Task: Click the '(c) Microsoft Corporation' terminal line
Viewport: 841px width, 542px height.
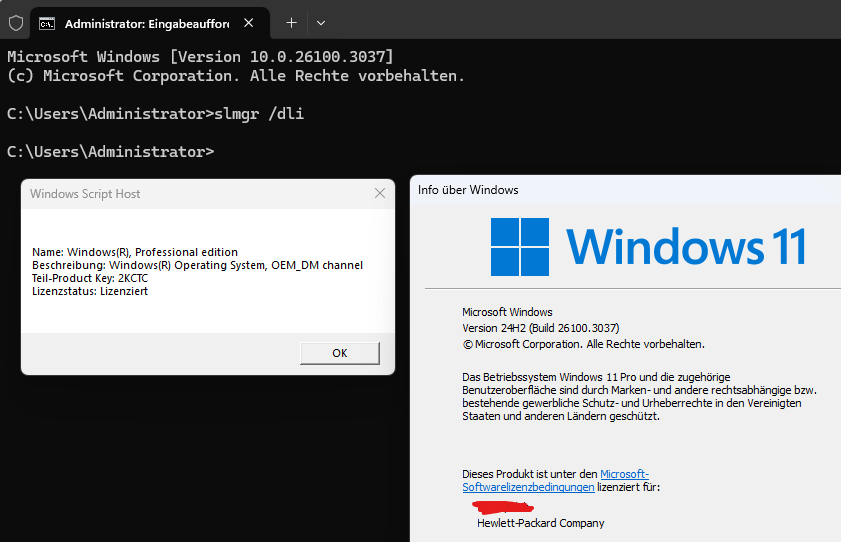Action: click(236, 76)
